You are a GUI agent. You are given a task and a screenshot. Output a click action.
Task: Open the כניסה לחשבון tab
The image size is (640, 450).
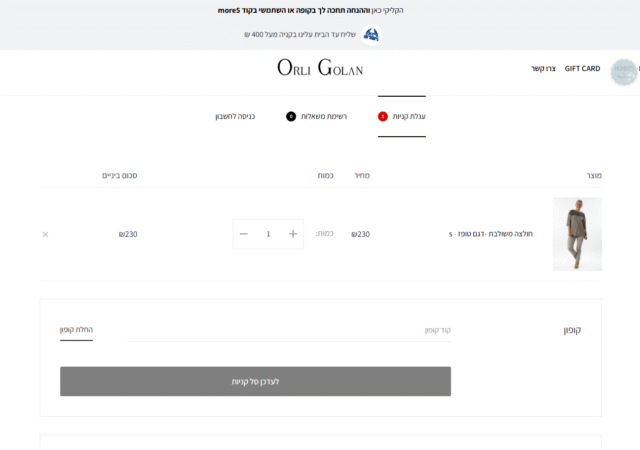click(x=235, y=117)
